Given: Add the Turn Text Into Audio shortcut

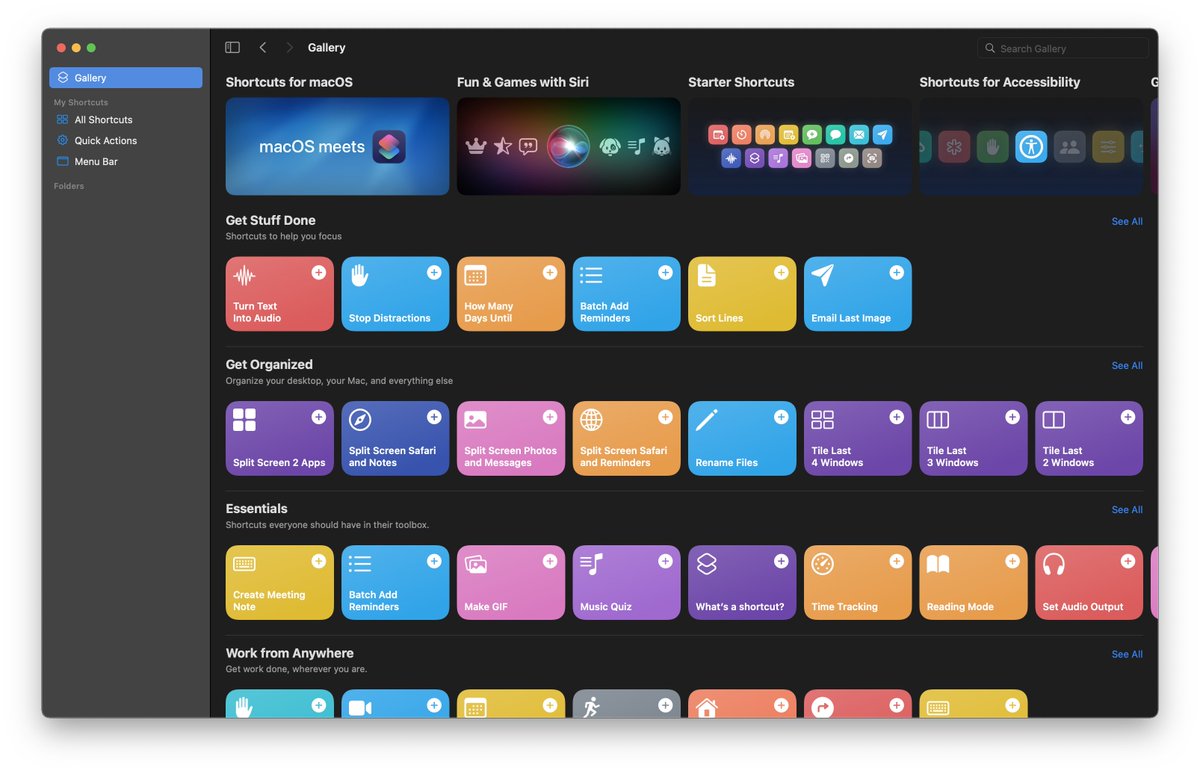Looking at the screenshot, I should click(x=318, y=272).
